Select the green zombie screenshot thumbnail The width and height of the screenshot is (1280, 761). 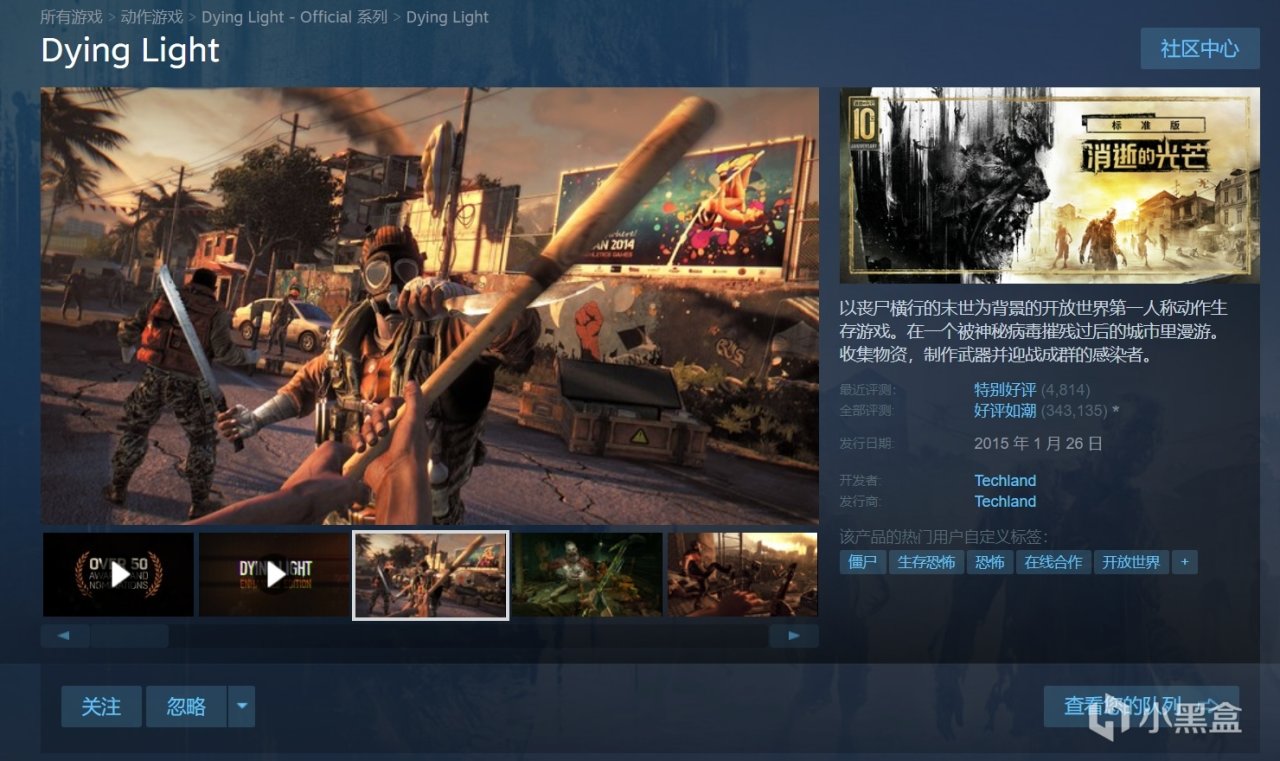(587, 574)
